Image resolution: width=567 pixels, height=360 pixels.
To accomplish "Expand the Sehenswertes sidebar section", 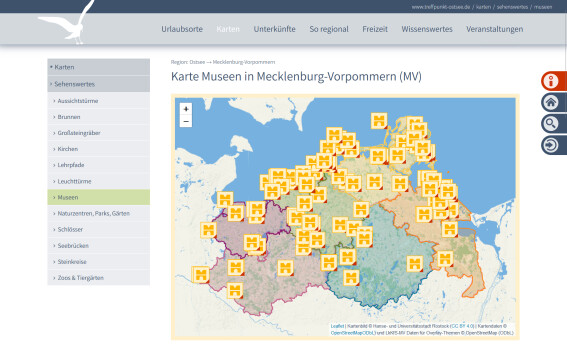I will tap(99, 84).
